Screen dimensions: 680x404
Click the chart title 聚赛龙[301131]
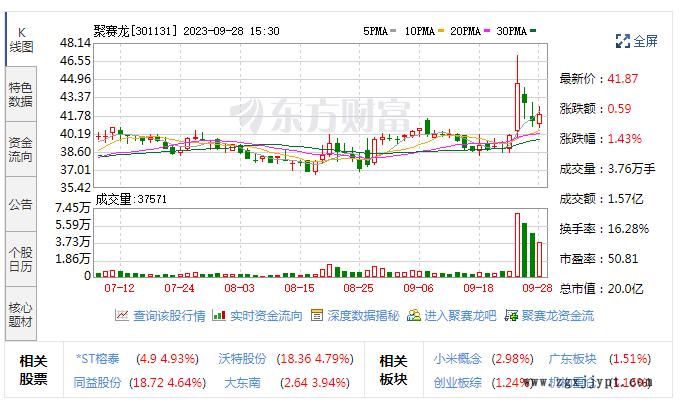[136, 31]
